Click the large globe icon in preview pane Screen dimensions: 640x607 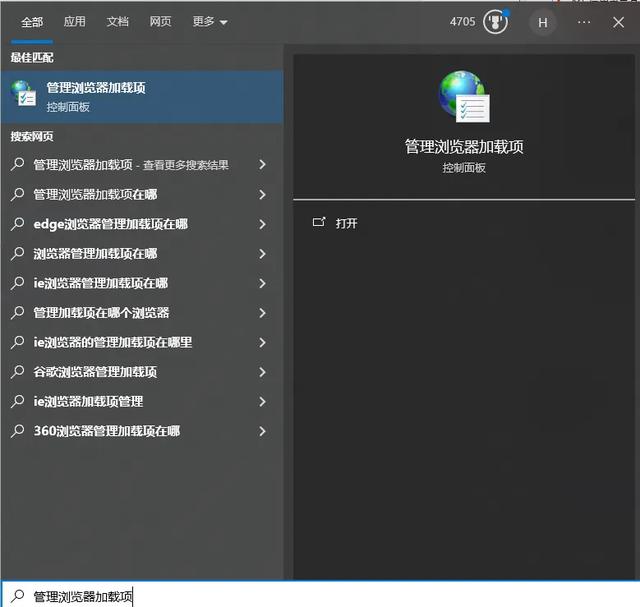point(464,96)
